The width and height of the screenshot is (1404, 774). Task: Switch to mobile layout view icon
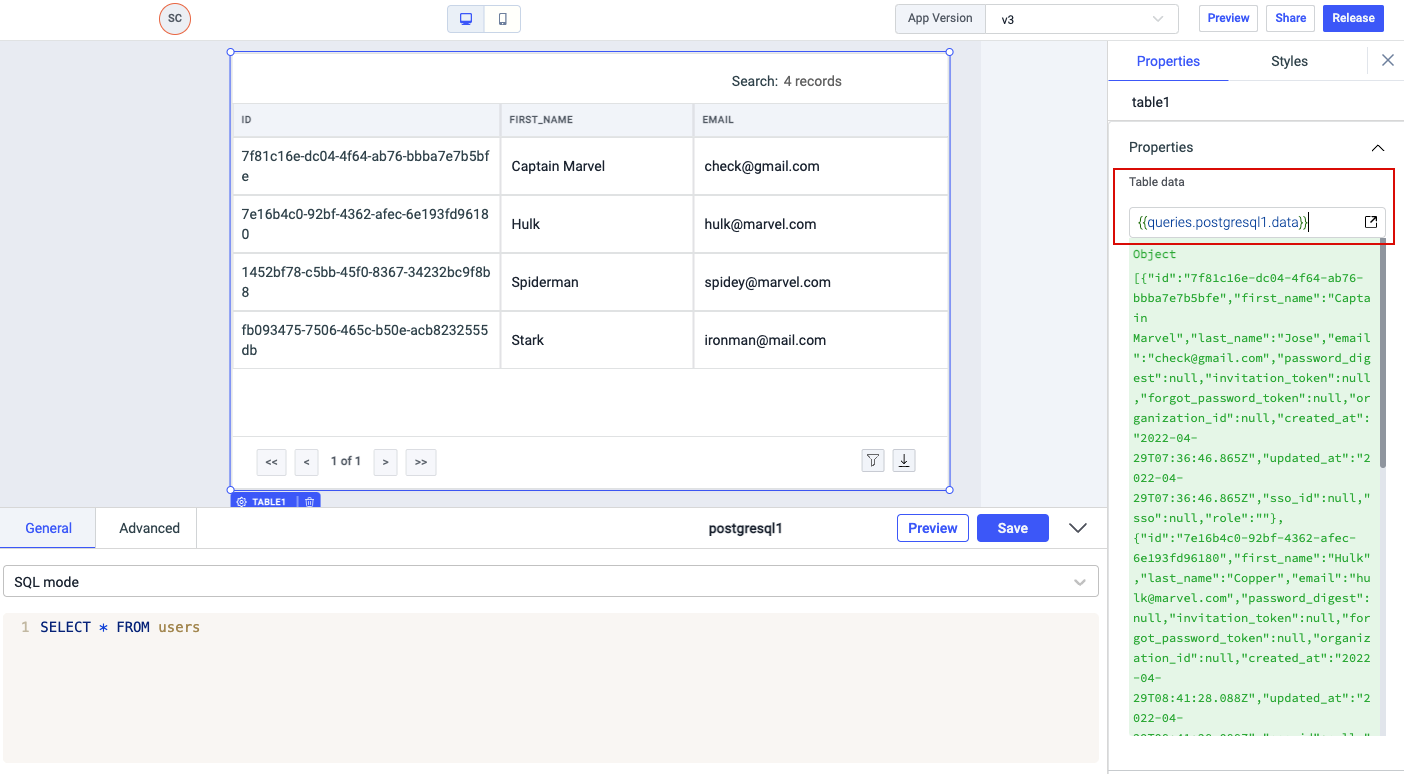coord(502,19)
